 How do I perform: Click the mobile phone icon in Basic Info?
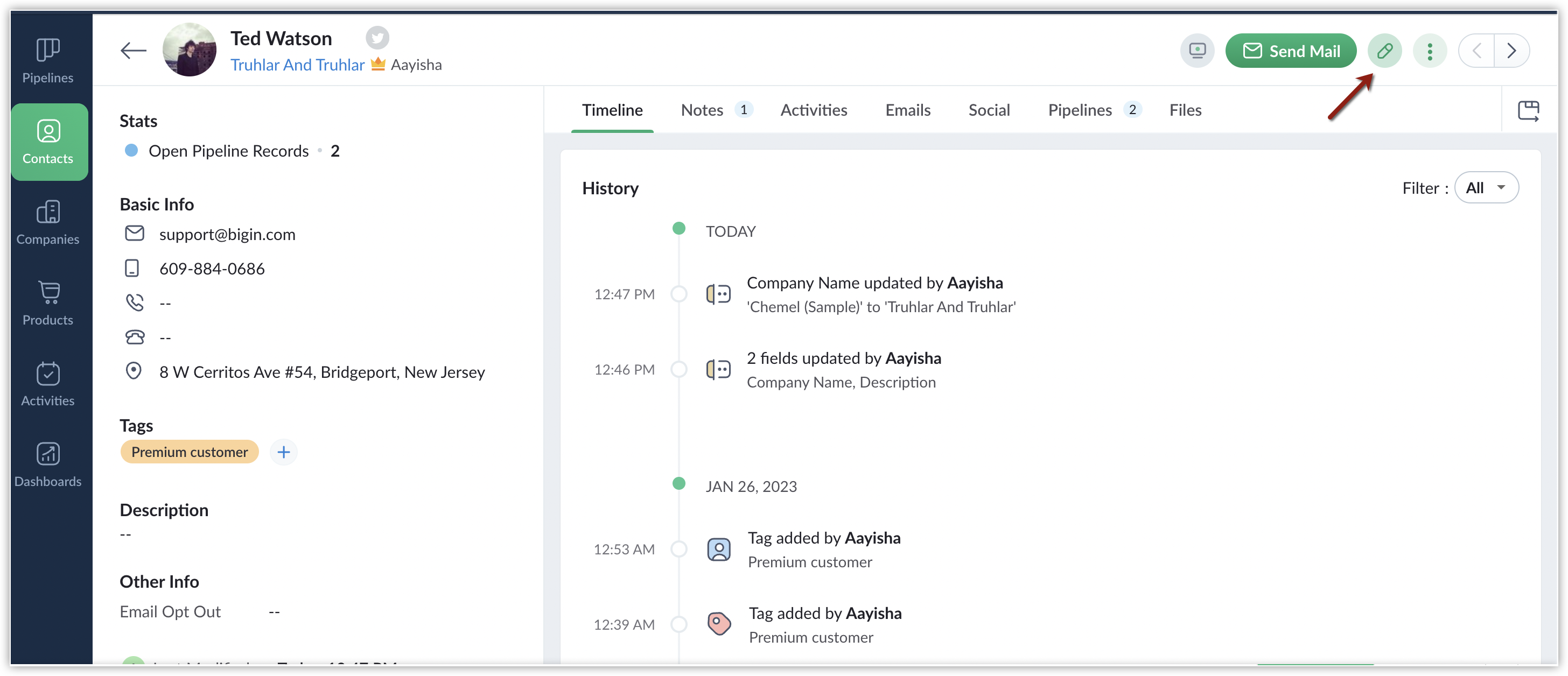point(132,269)
